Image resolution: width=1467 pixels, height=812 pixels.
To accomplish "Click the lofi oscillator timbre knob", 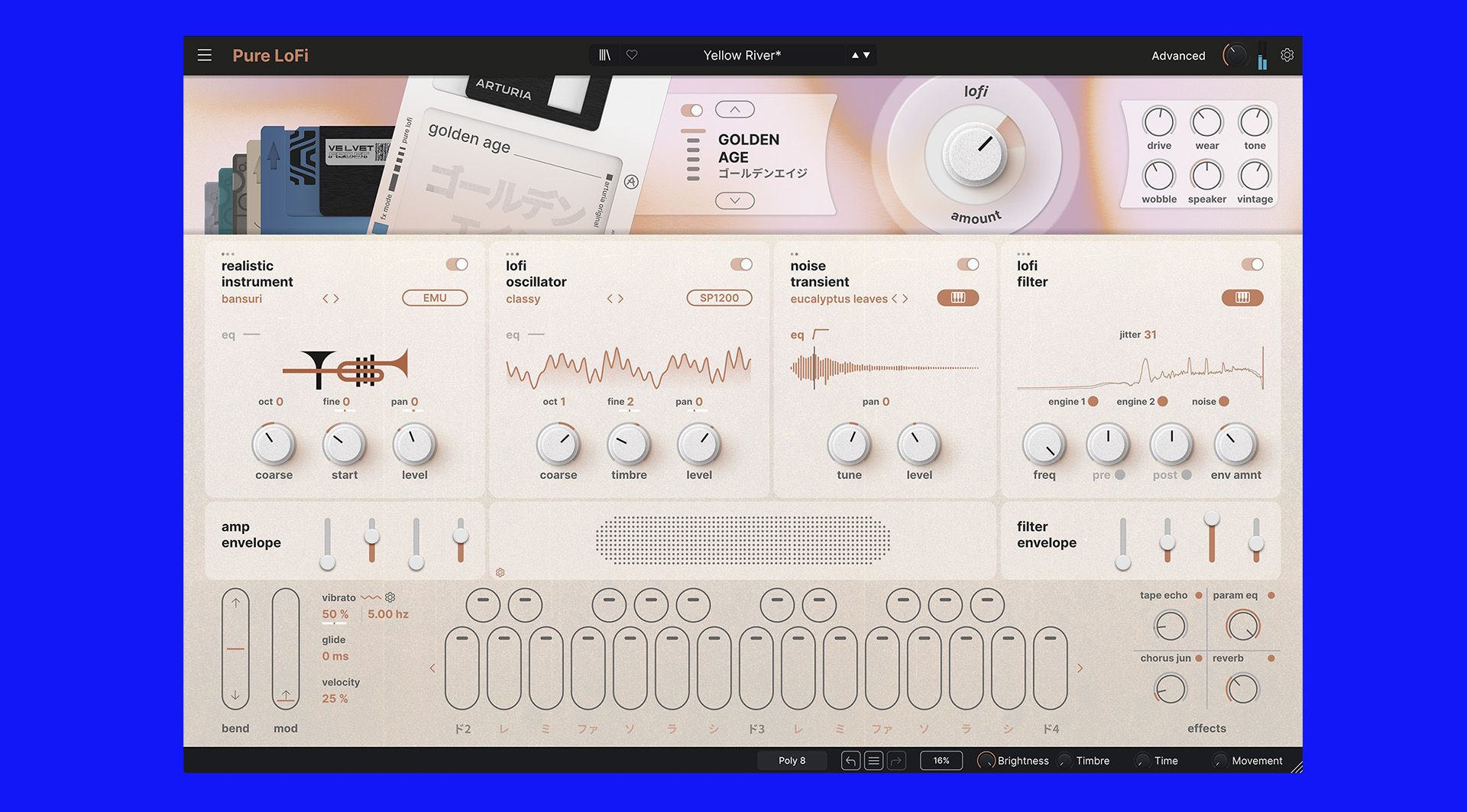I will (x=629, y=445).
